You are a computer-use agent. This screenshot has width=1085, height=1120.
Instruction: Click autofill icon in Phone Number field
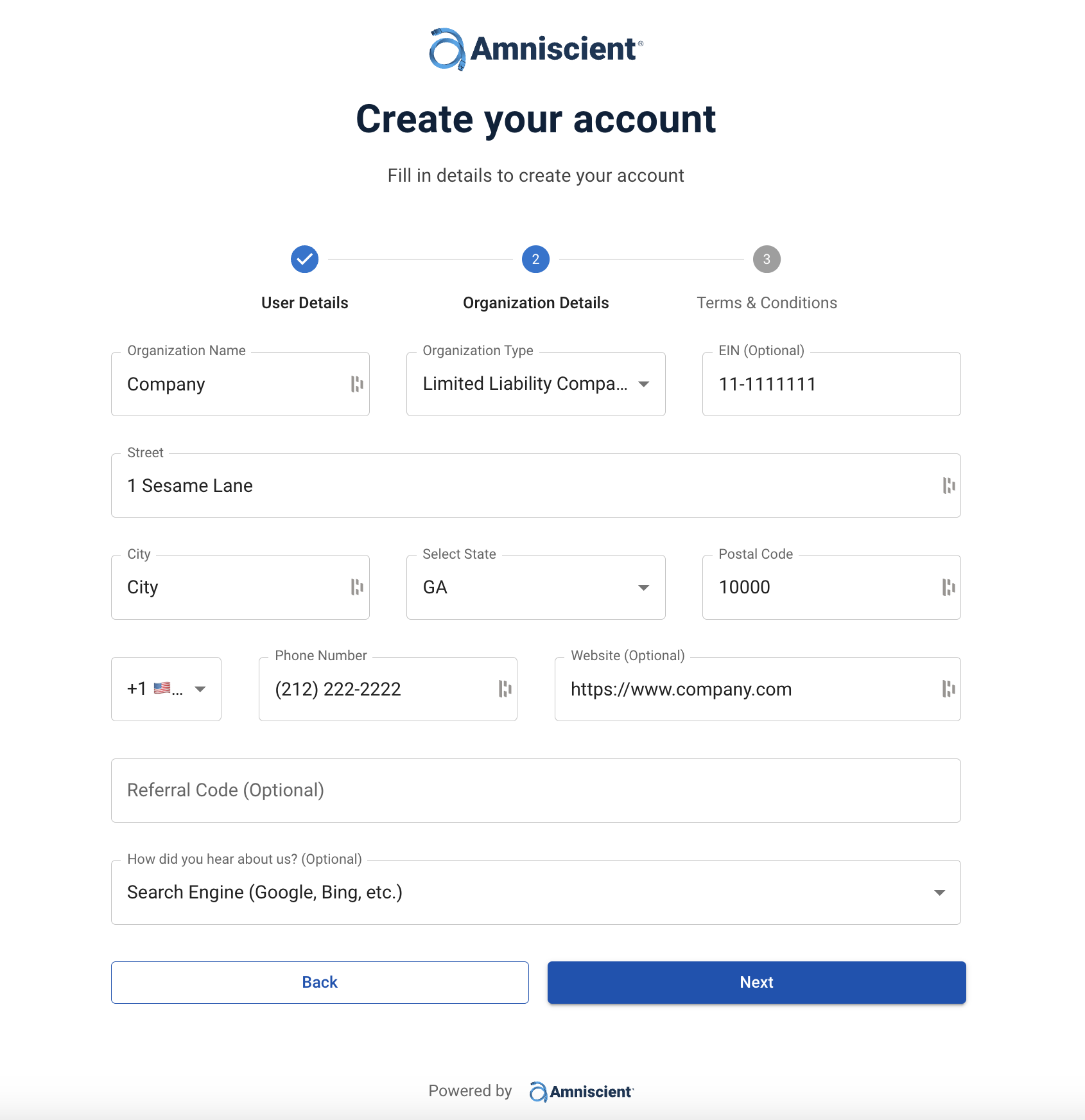point(505,689)
